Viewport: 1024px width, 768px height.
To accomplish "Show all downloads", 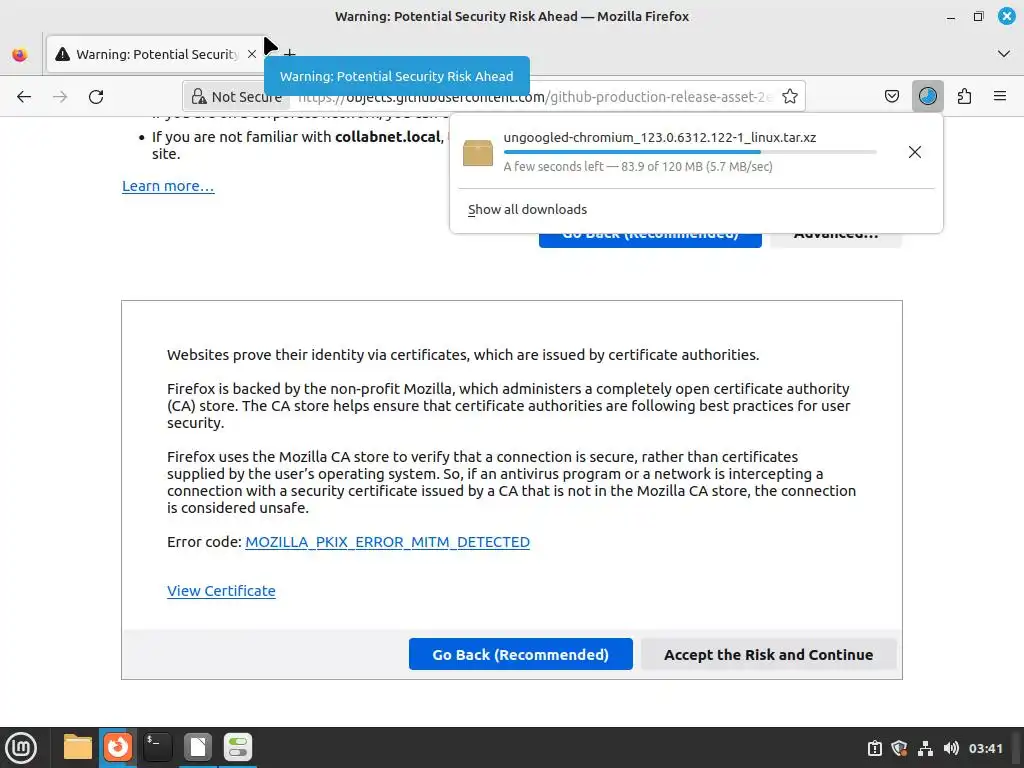I will tap(527, 210).
